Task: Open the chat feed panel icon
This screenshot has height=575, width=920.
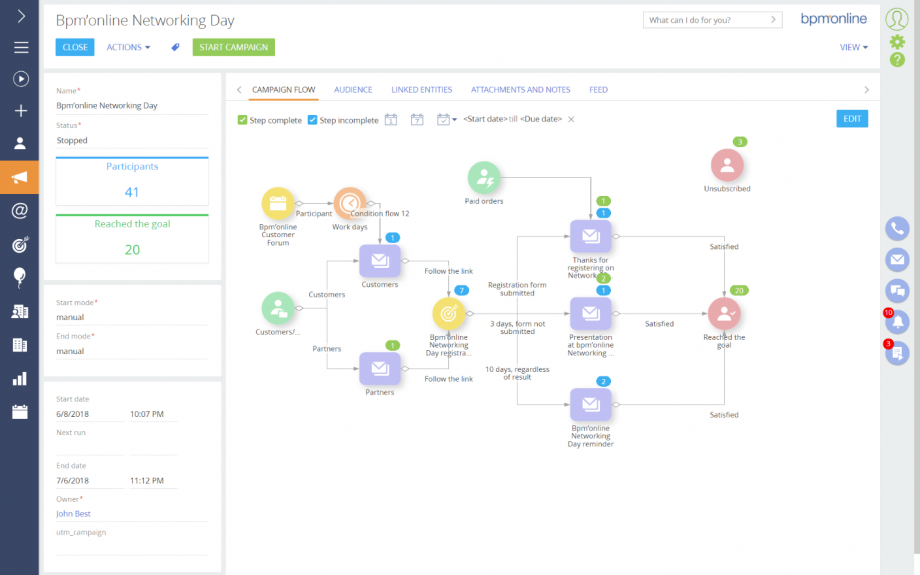Action: point(897,290)
